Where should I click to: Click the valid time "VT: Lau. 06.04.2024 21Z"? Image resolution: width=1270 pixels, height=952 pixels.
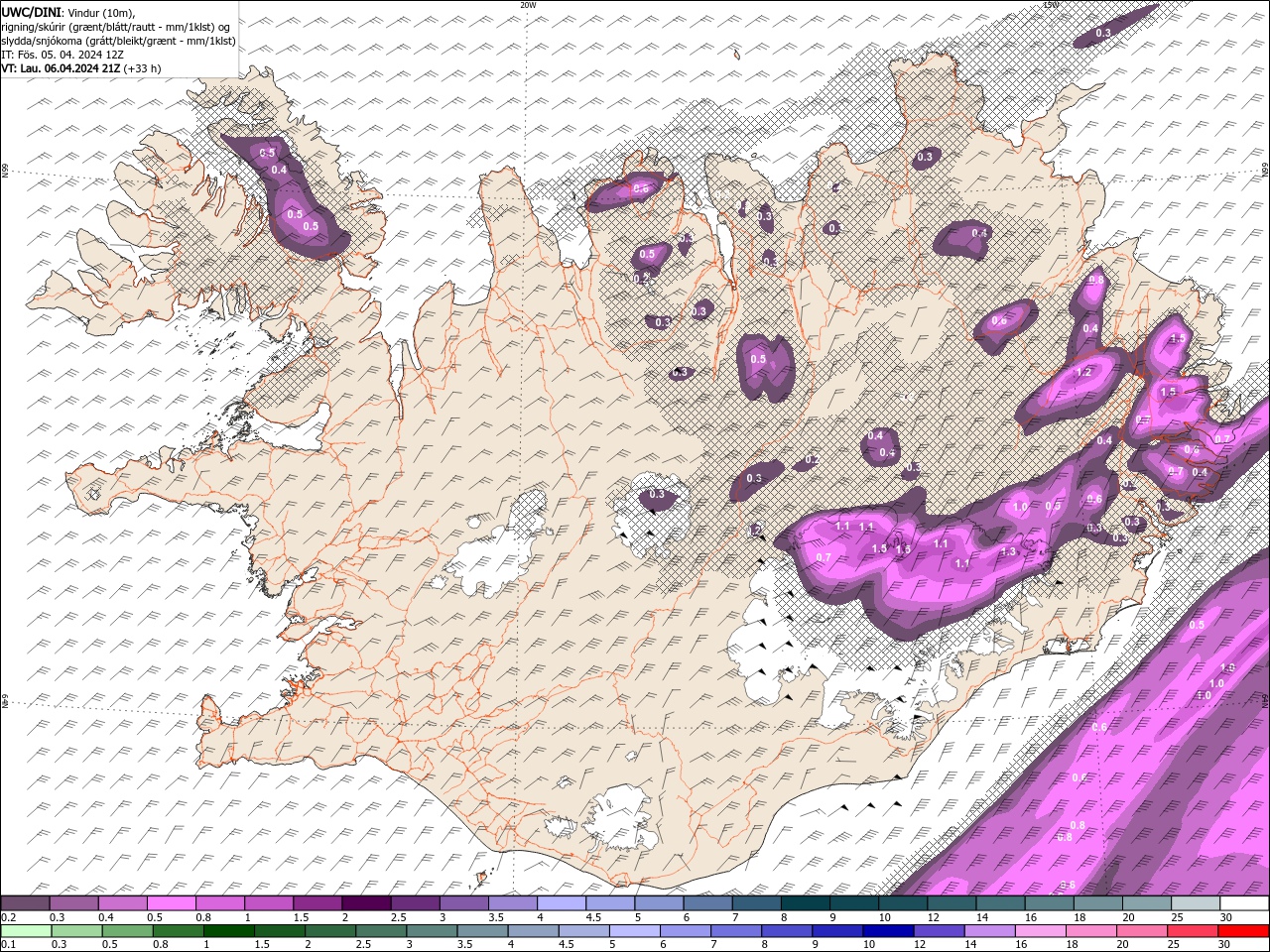62,68
